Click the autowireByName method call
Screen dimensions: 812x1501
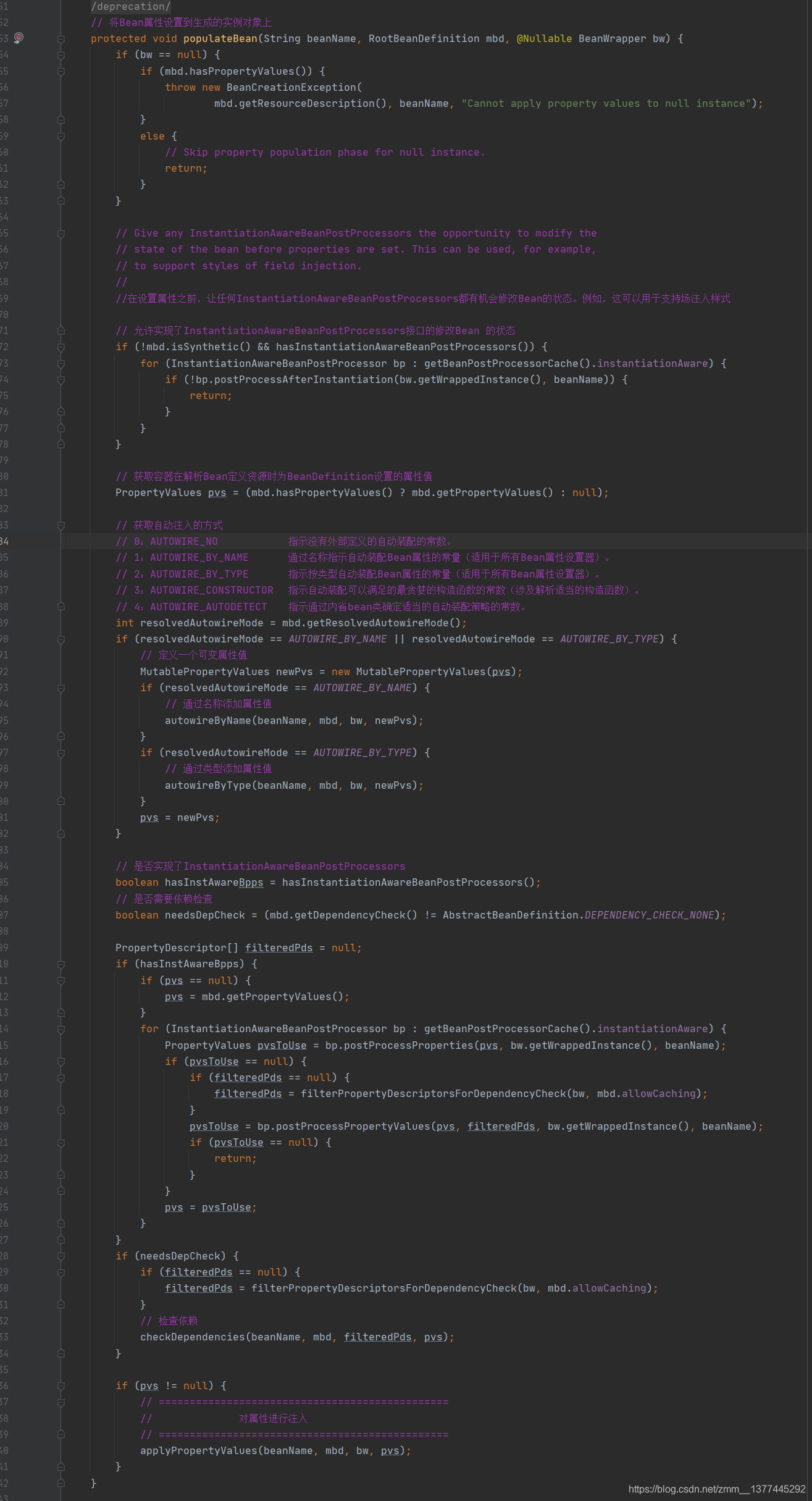click(x=207, y=720)
